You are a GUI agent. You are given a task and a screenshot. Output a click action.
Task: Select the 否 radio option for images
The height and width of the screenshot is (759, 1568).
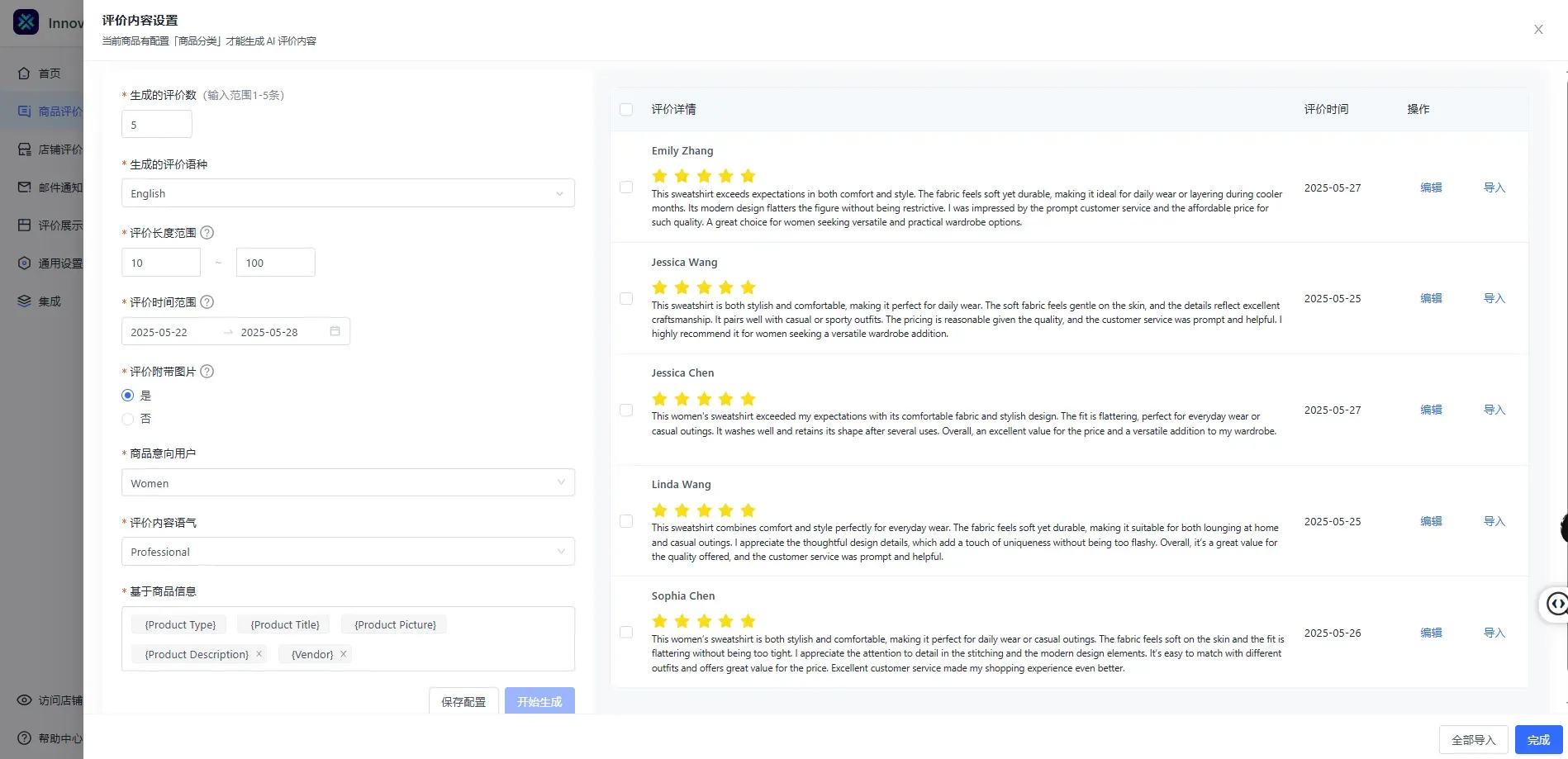tap(128, 419)
